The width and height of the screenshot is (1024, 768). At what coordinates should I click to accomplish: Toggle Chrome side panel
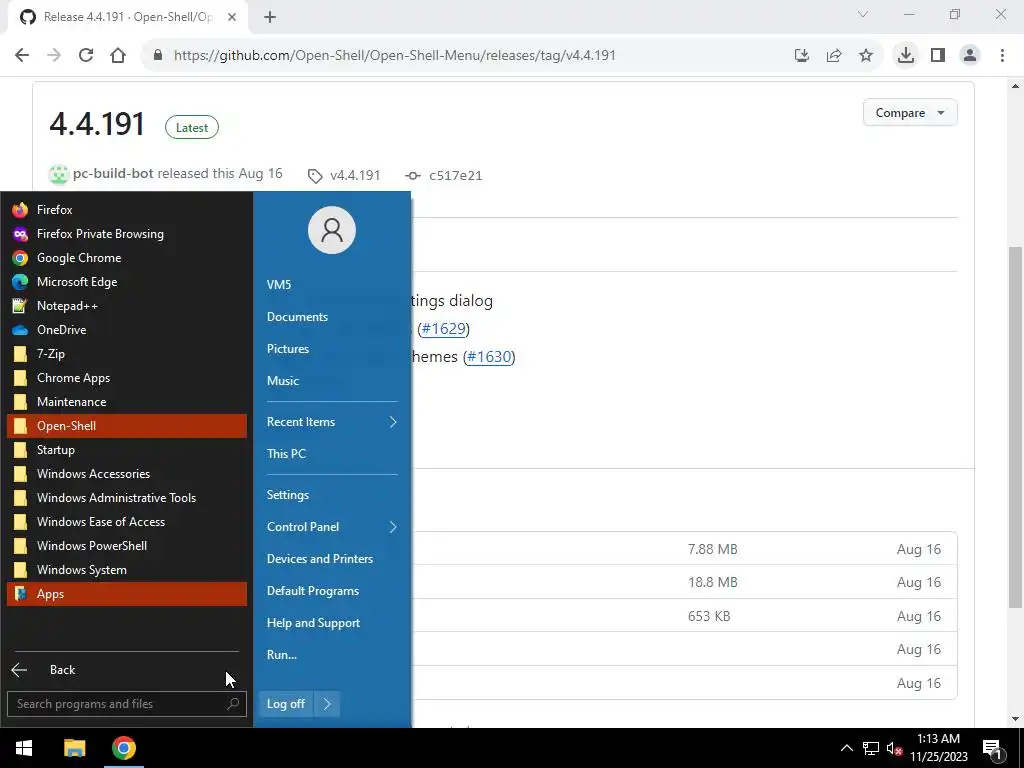tap(938, 56)
